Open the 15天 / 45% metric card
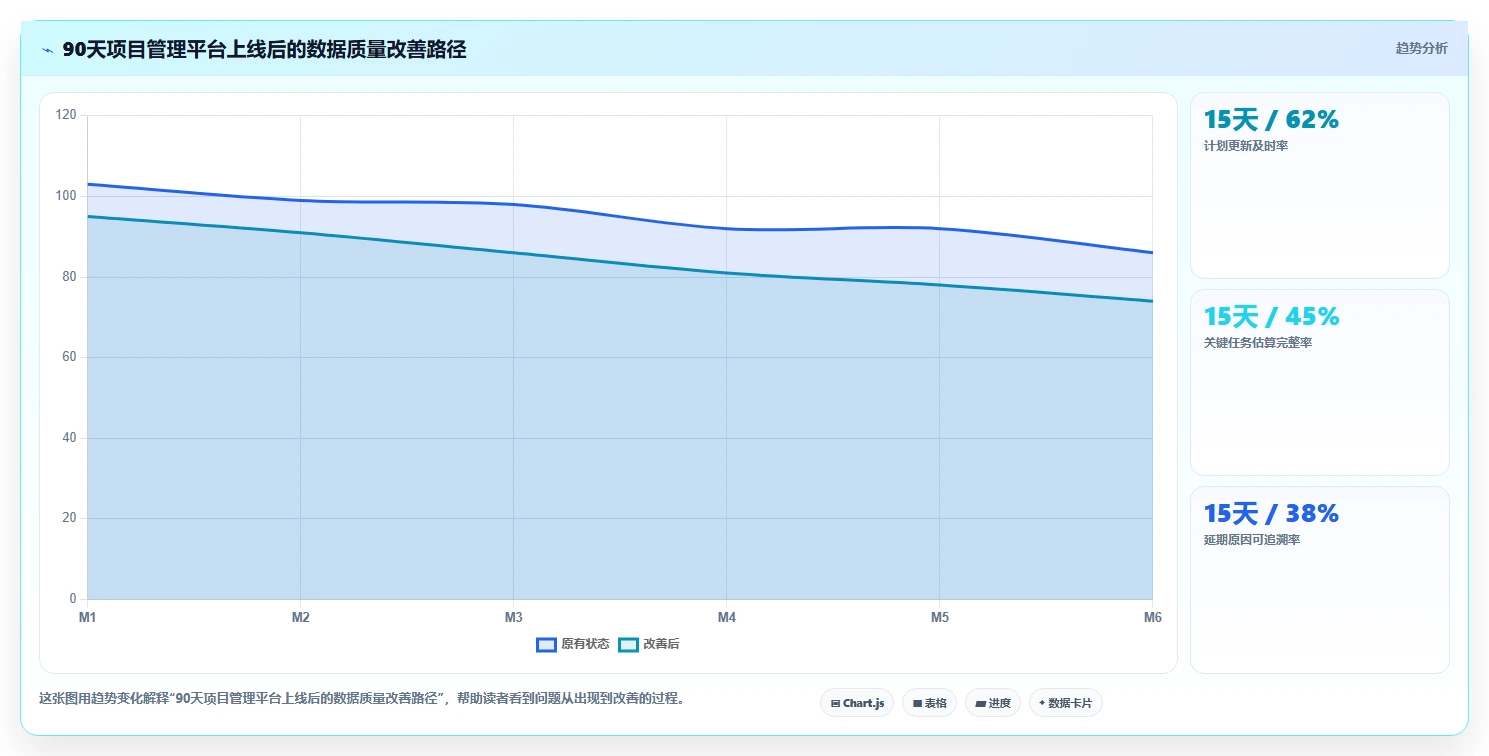Viewport: 1489px width, 756px height. coord(1319,382)
